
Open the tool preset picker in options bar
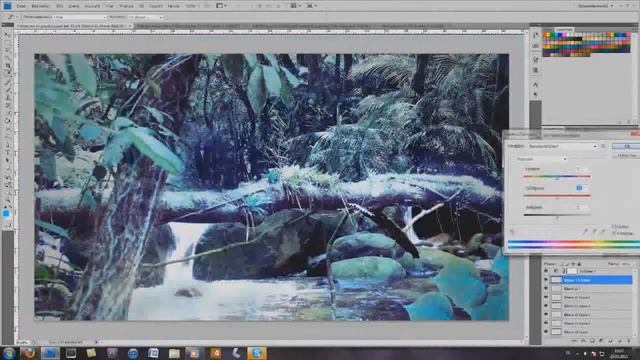[11, 17]
